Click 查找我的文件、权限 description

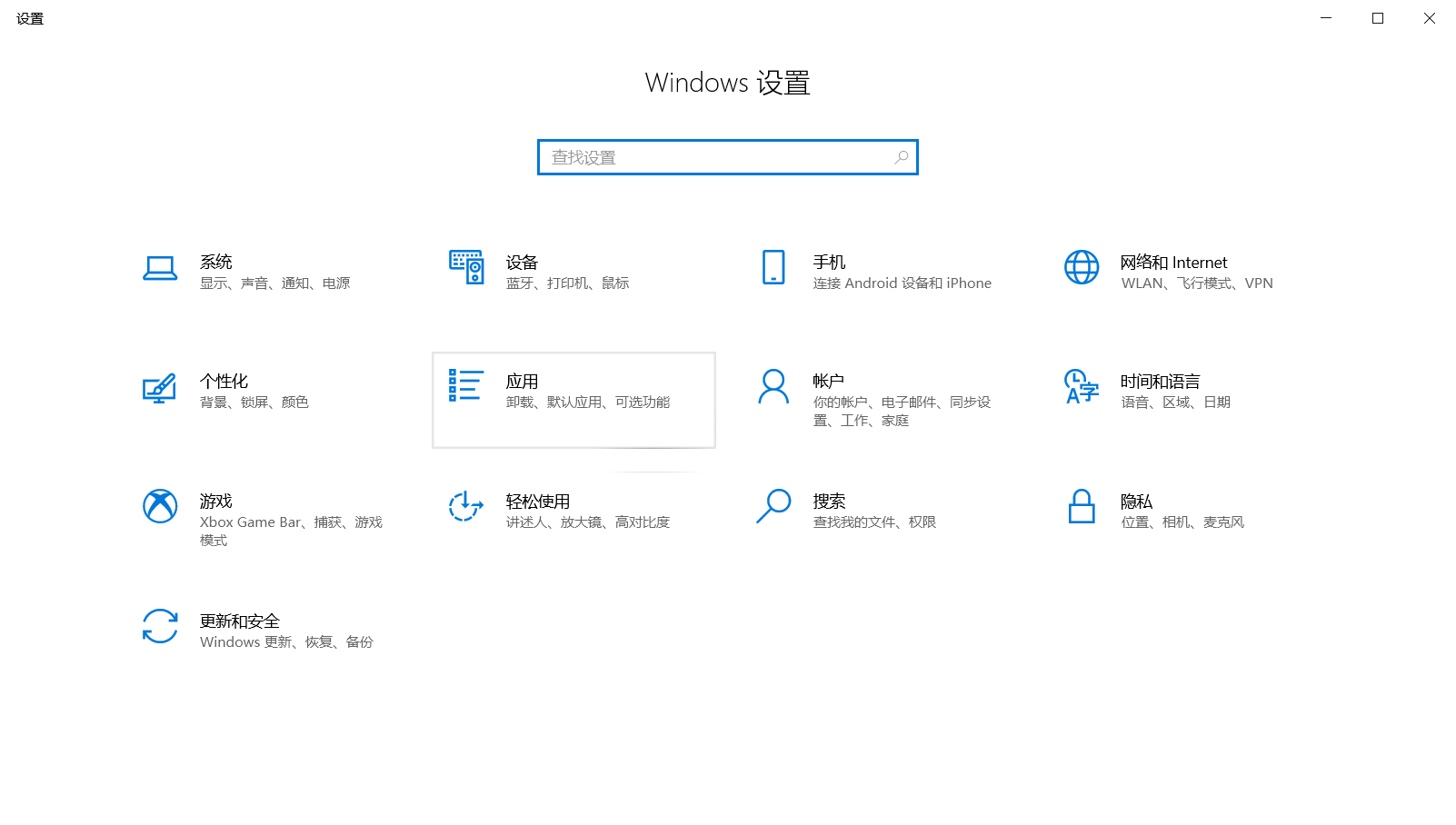coord(875,522)
